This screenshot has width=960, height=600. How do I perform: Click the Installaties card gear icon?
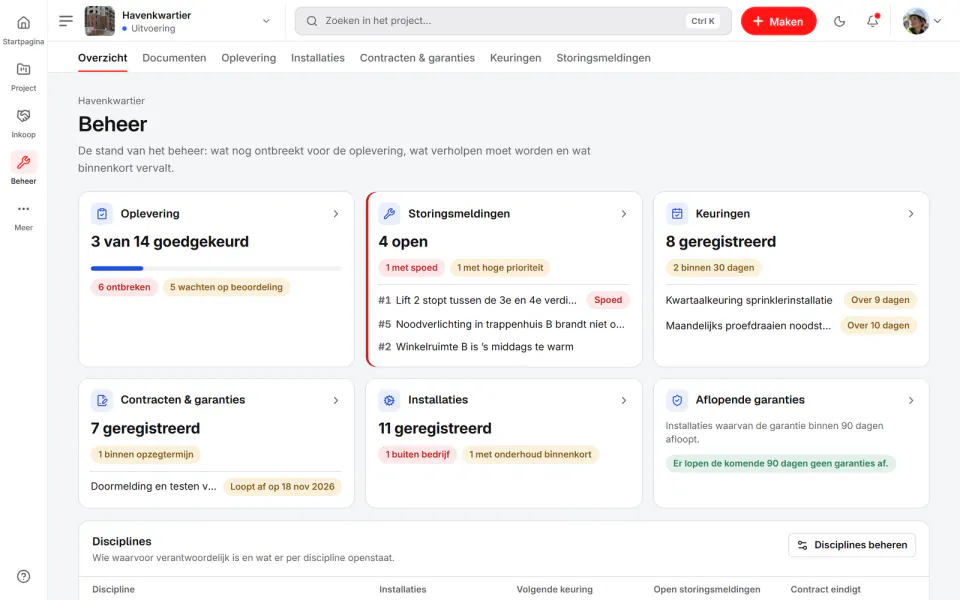coord(389,400)
